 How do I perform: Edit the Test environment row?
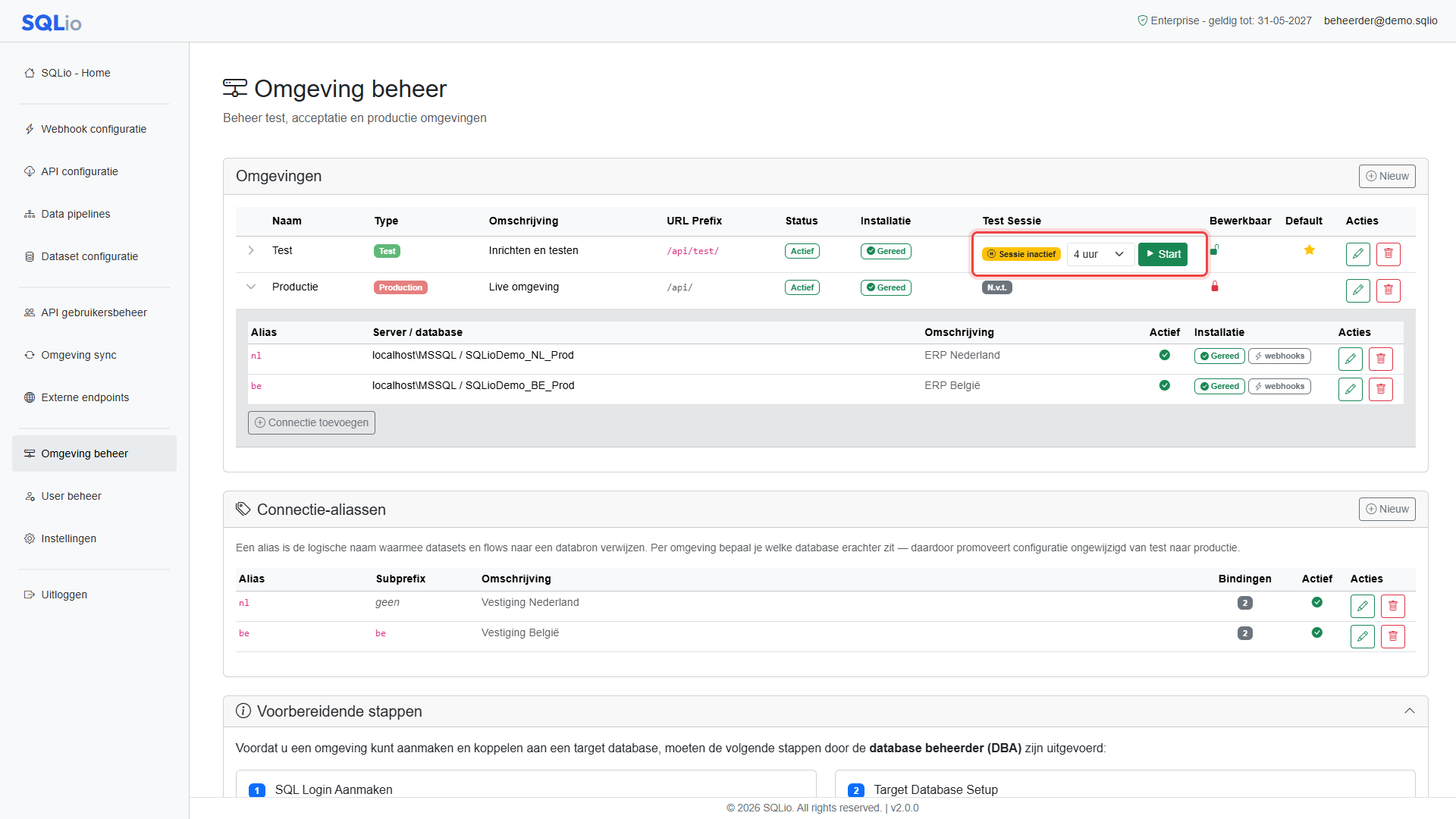click(x=1357, y=254)
